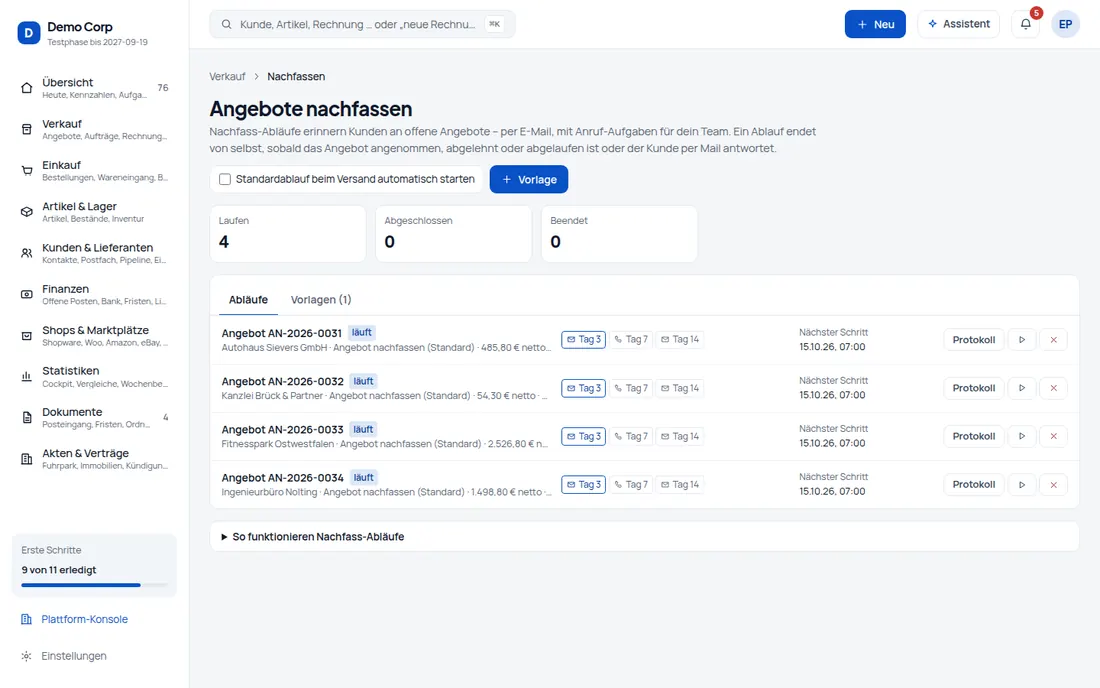
Task: Click the Einstellungen gear icon
Action: click(x=27, y=656)
